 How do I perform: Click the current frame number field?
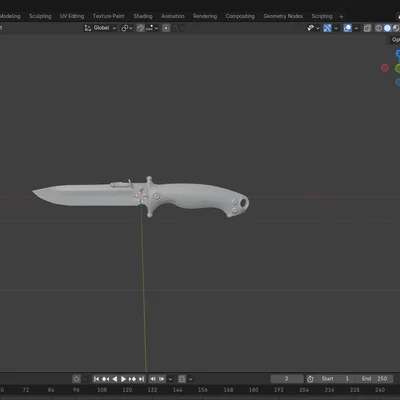(x=287, y=379)
